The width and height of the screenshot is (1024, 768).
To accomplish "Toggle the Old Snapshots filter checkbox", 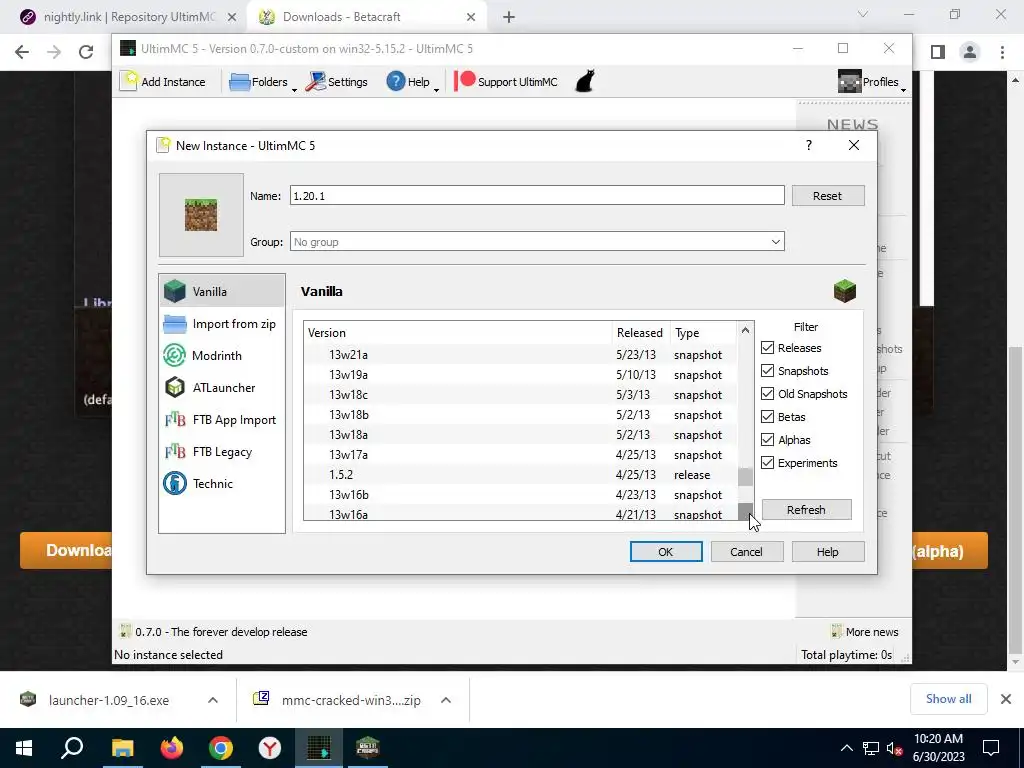I will point(767,393).
